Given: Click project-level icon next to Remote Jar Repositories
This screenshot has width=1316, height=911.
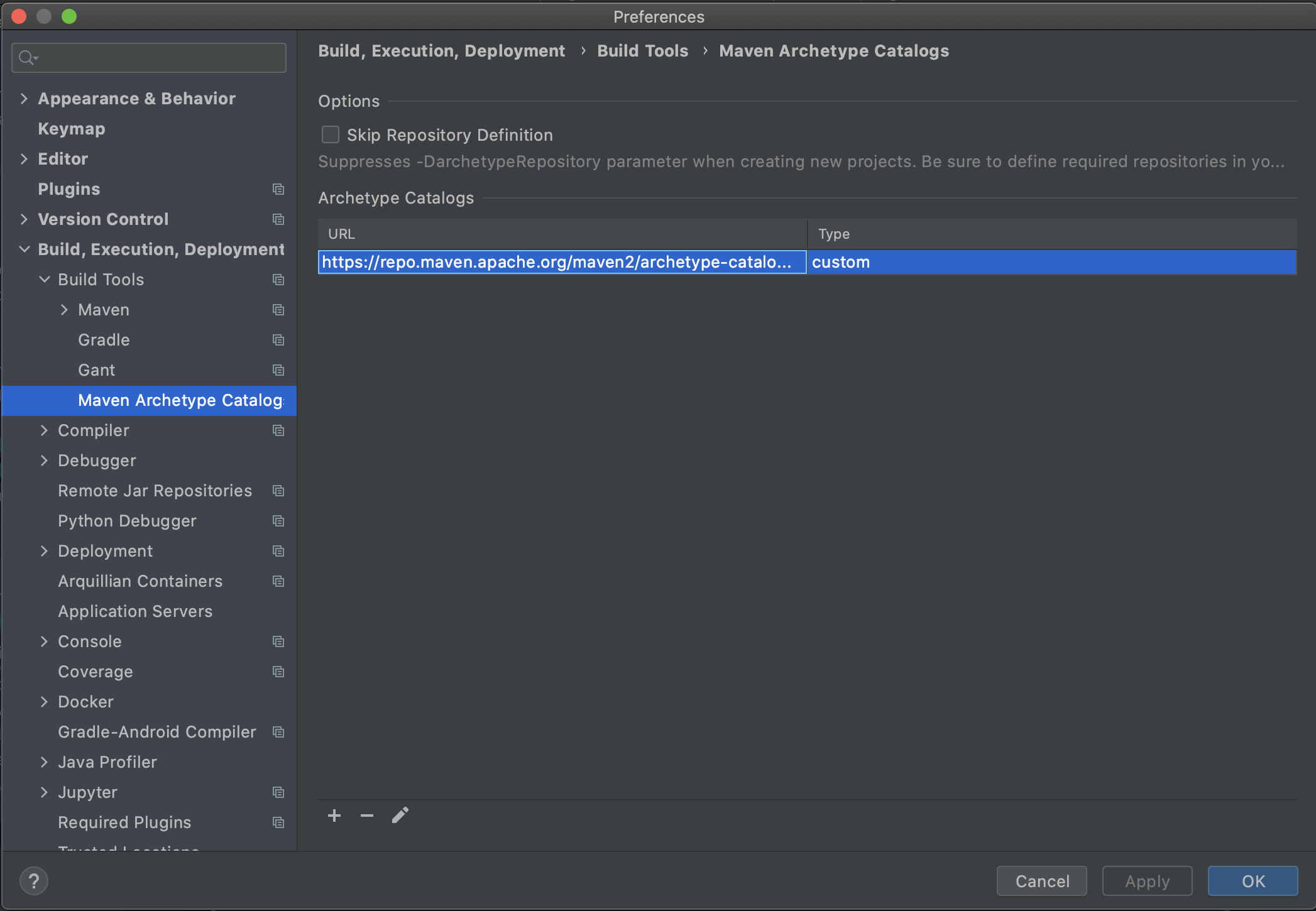Looking at the screenshot, I should click(x=278, y=491).
